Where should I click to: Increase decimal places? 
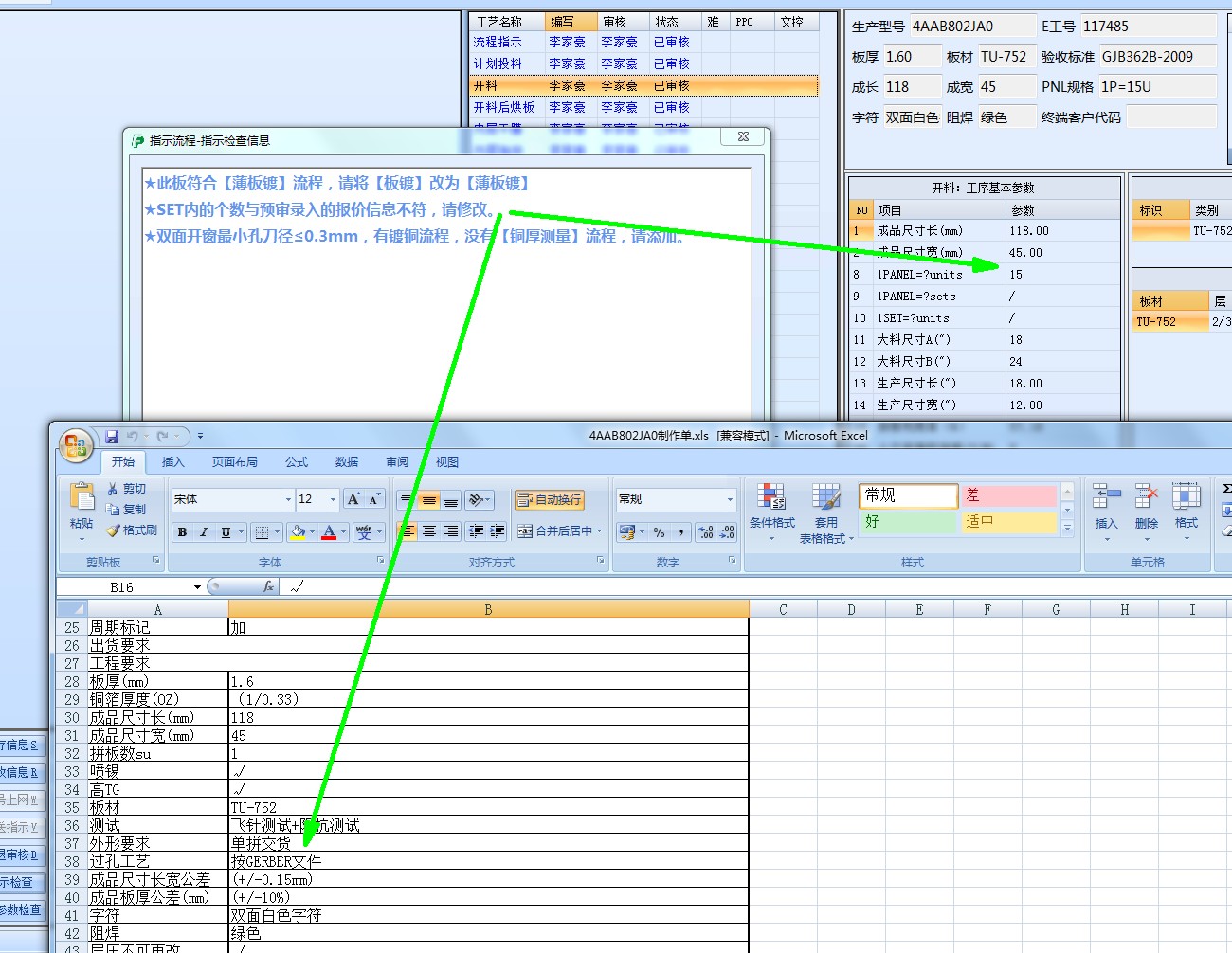click(x=706, y=532)
